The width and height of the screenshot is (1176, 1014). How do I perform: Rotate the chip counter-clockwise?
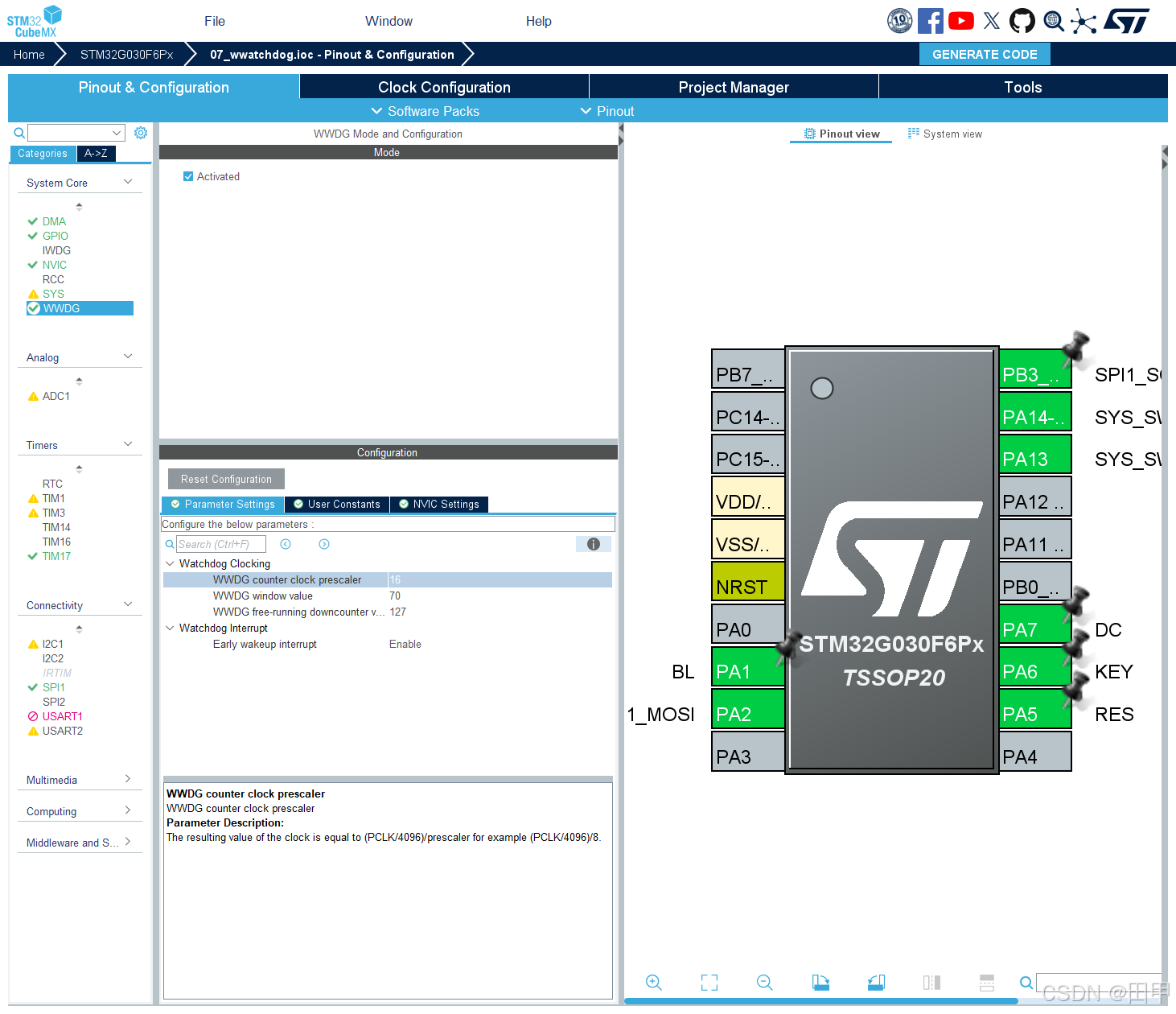pos(876,983)
